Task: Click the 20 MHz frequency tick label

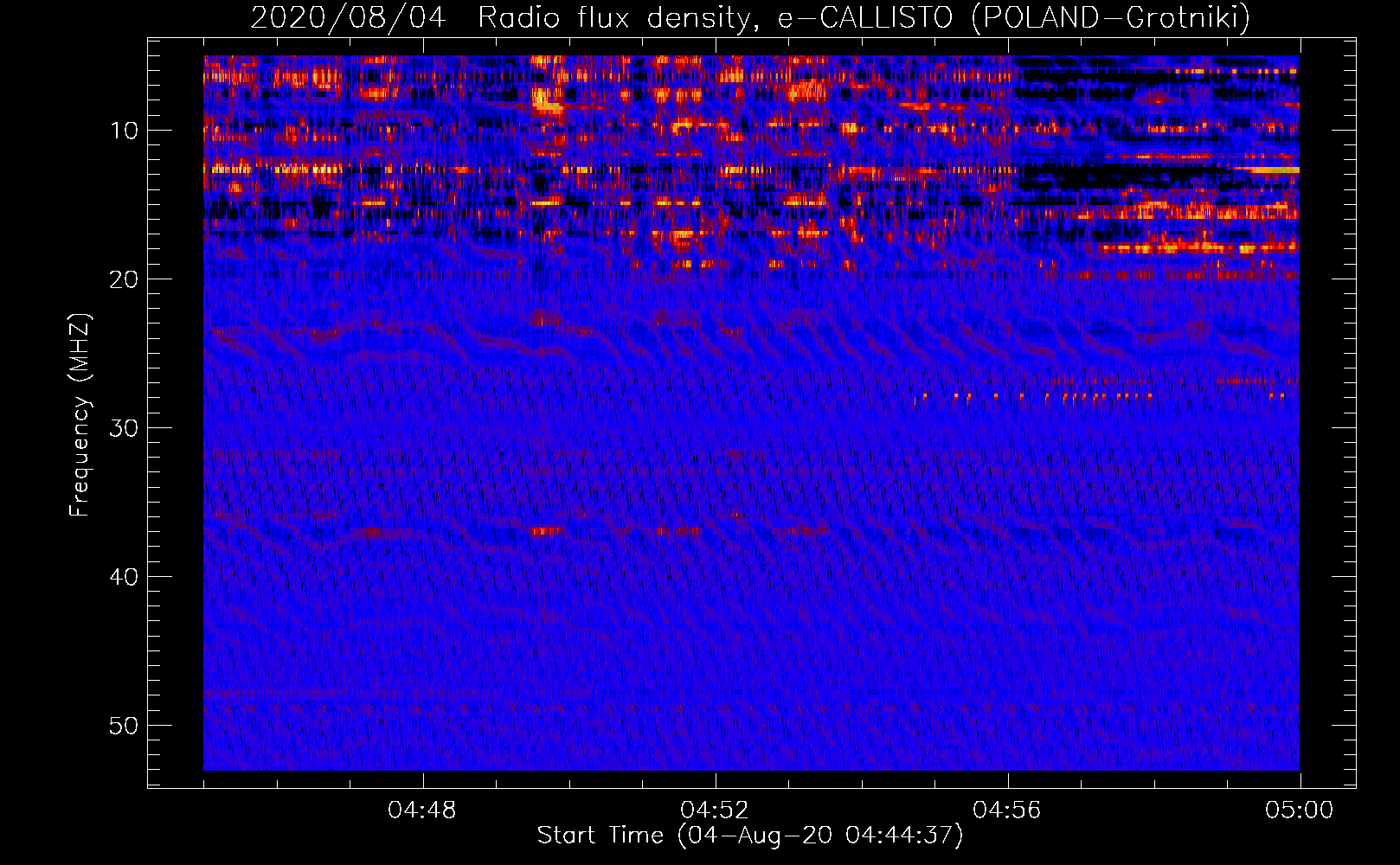Action: click(125, 279)
